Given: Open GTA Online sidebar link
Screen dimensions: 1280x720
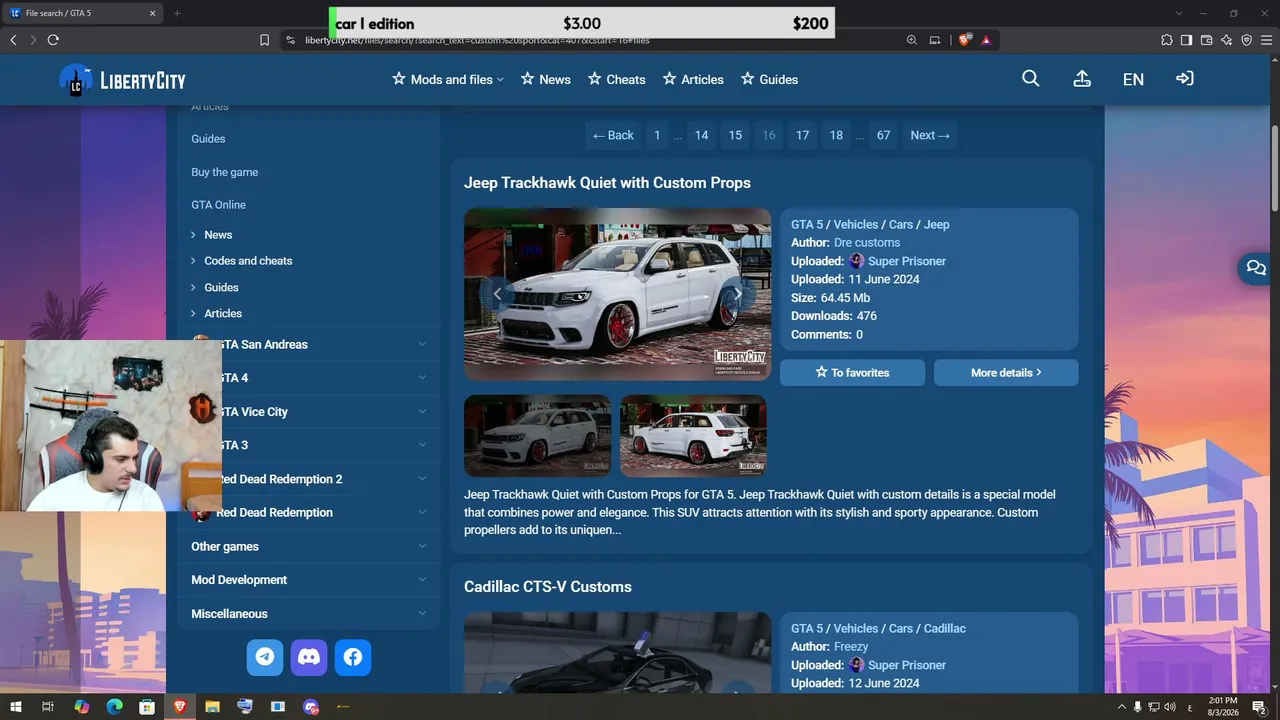Looking at the screenshot, I should pos(218,205).
